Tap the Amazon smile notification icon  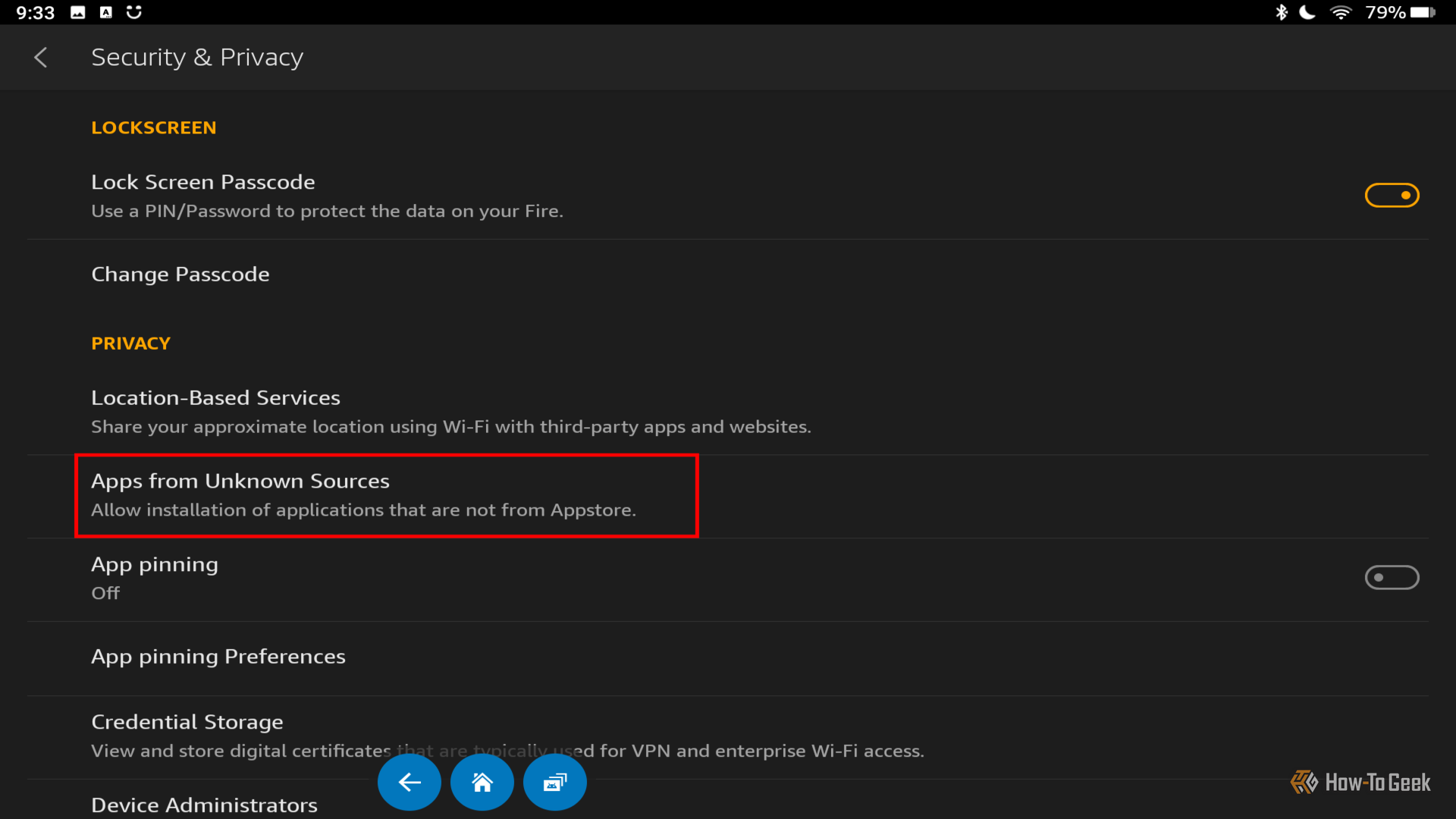[x=134, y=12]
